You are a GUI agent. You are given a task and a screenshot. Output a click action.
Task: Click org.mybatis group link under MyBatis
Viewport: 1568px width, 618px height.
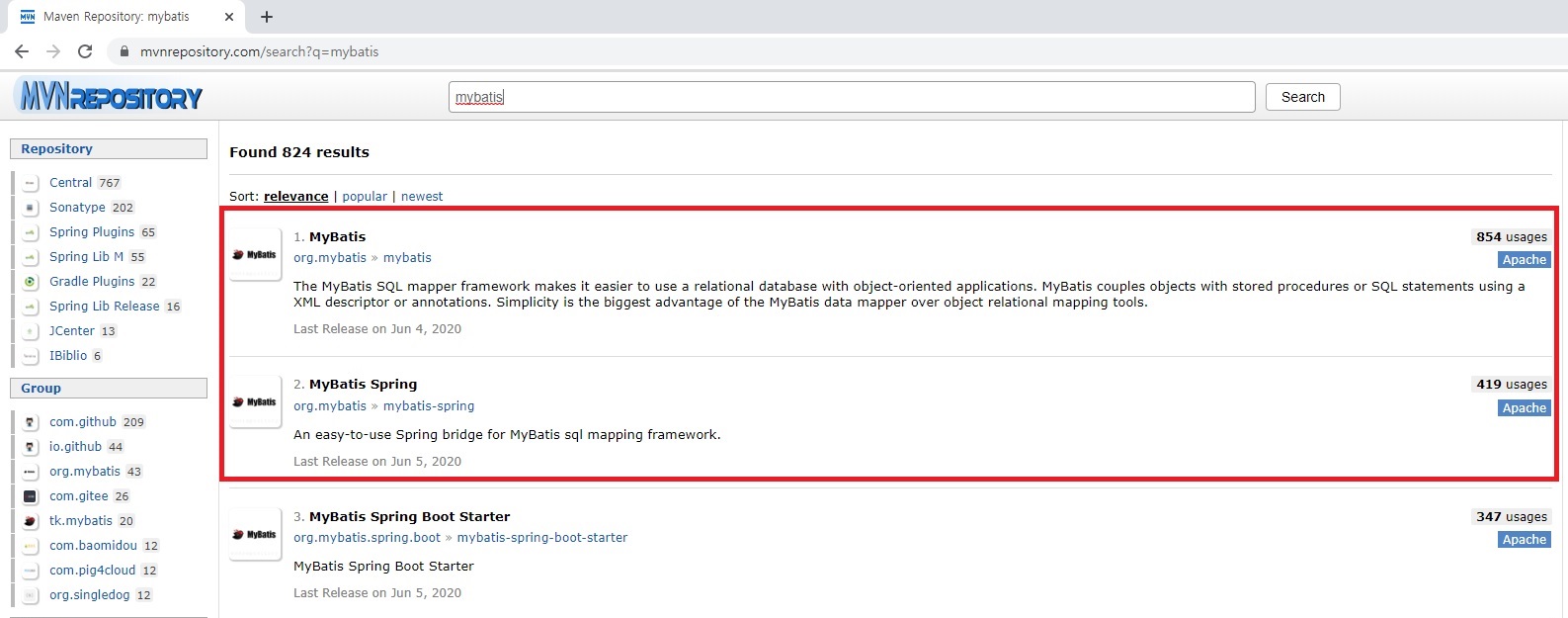[330, 258]
